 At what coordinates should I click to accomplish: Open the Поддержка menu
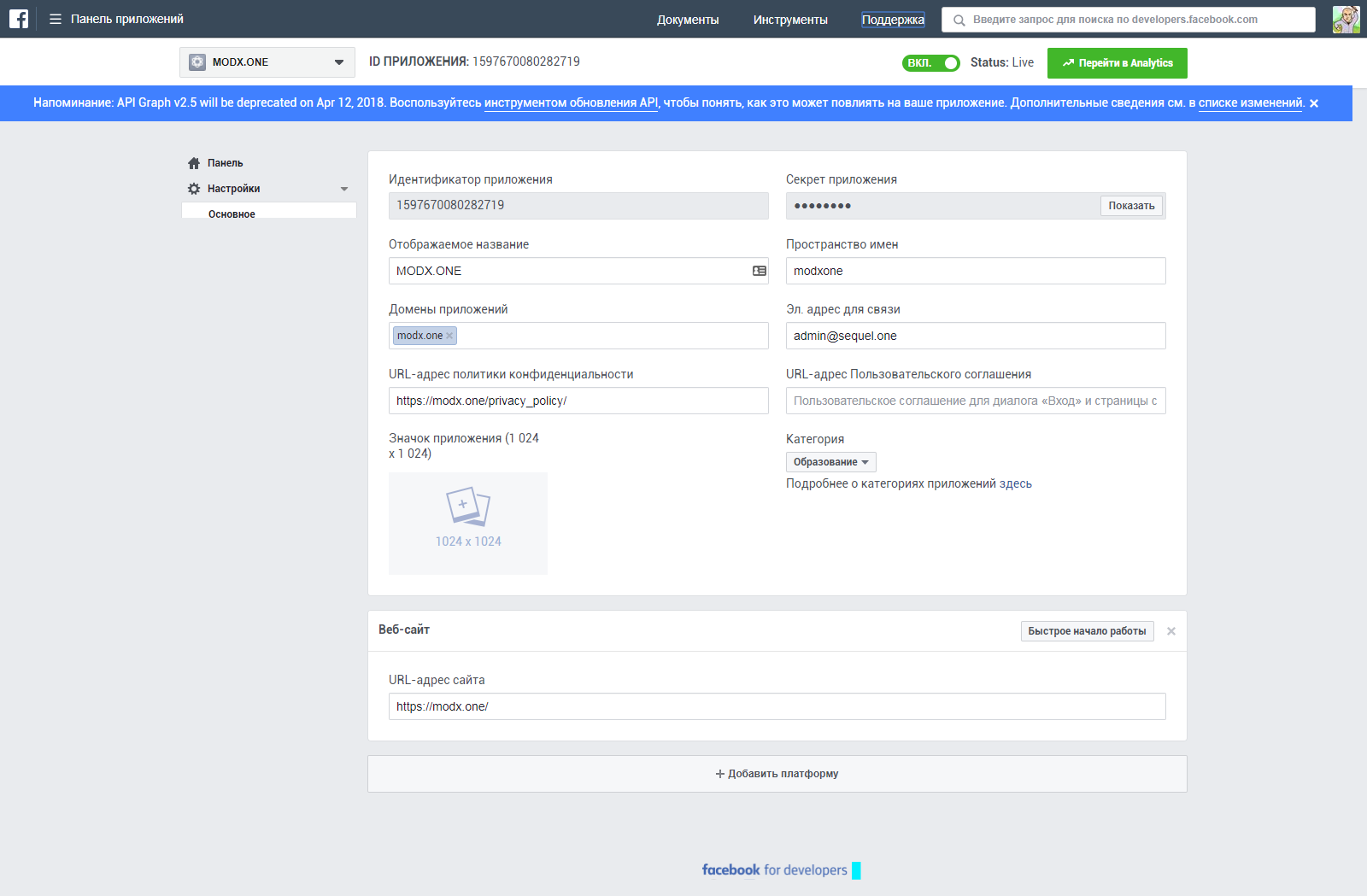[893, 20]
